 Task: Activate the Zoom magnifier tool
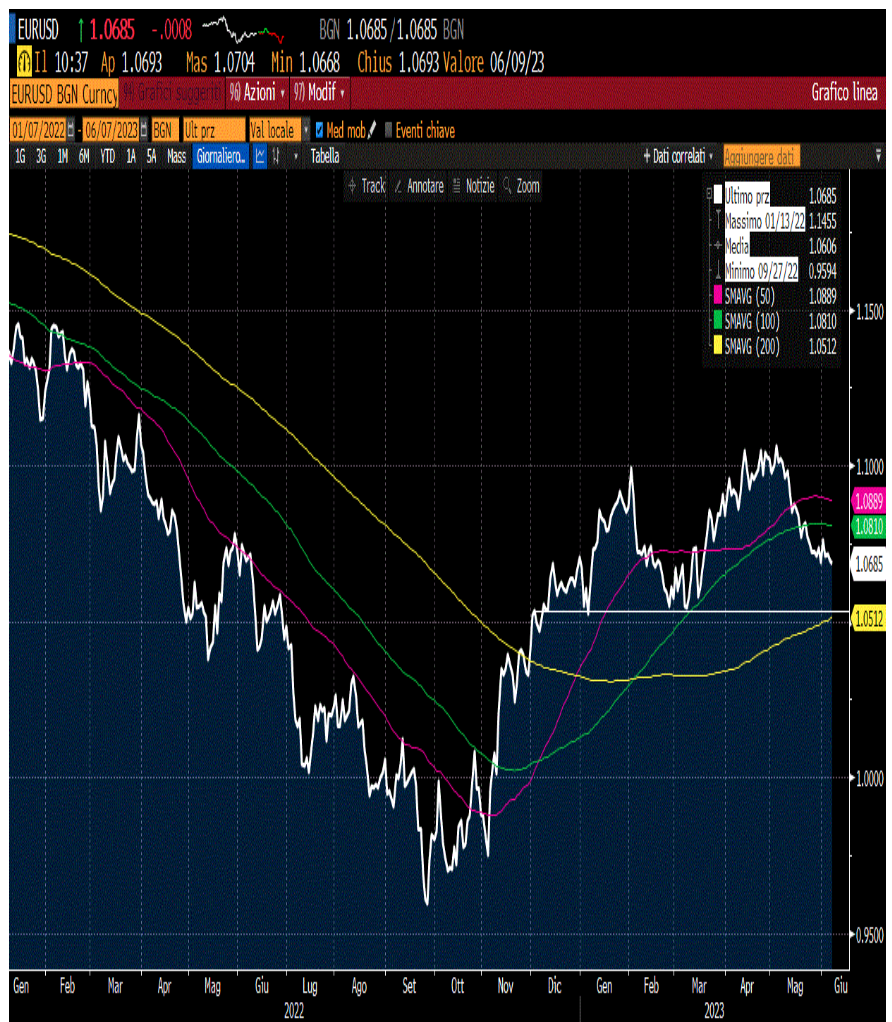(x=521, y=186)
